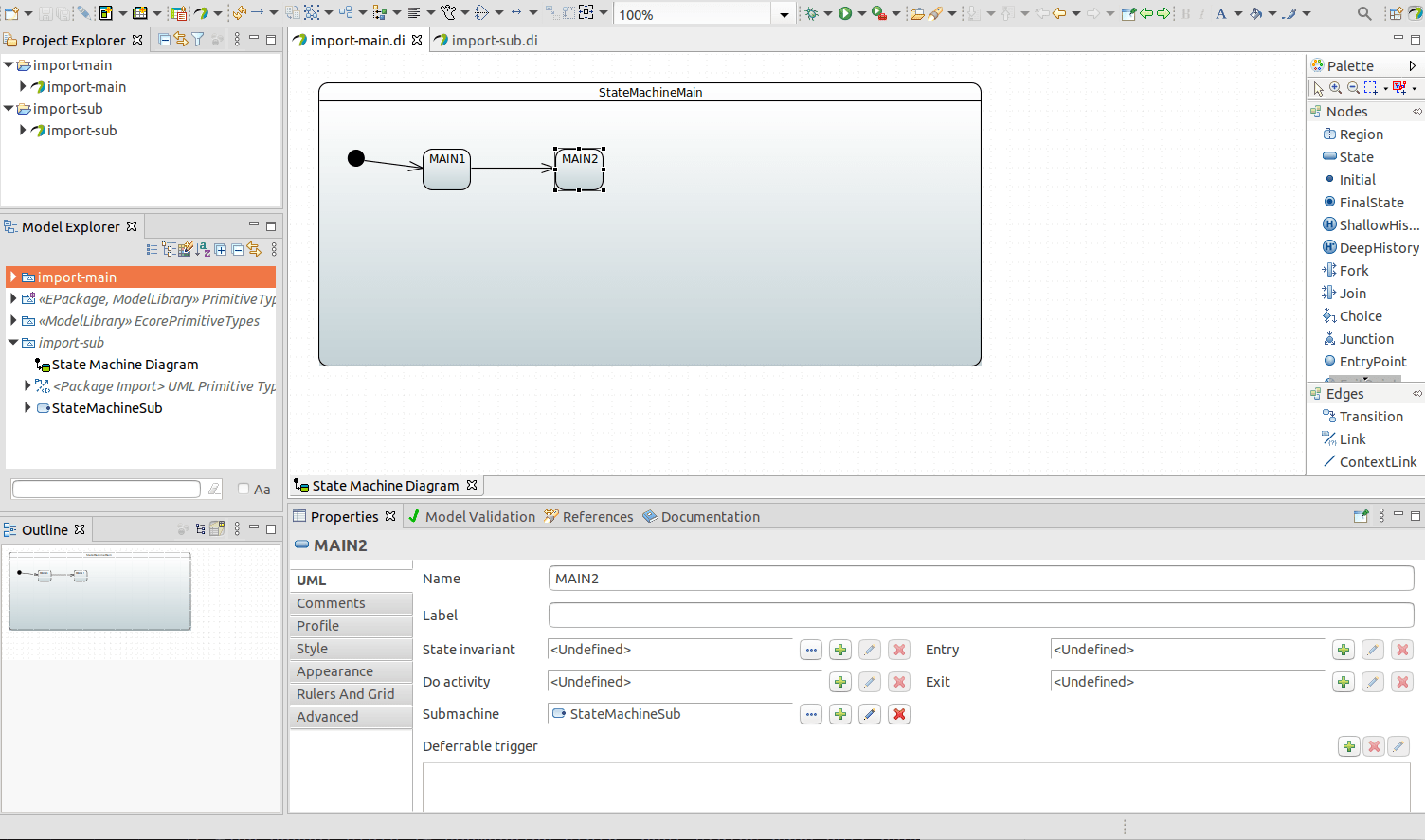Select the Fork node tool
Screen dimensions: 1425x840
[x=1354, y=271]
